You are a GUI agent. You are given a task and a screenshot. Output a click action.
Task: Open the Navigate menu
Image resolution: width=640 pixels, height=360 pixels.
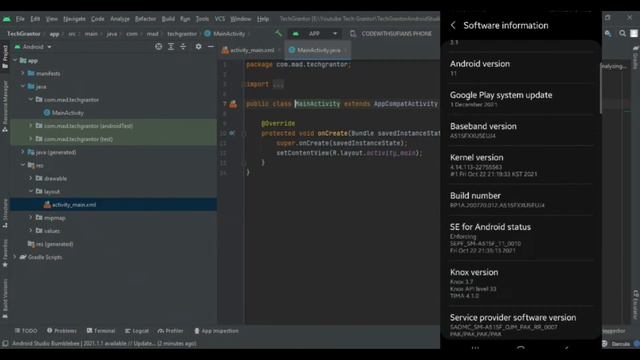click(74, 19)
